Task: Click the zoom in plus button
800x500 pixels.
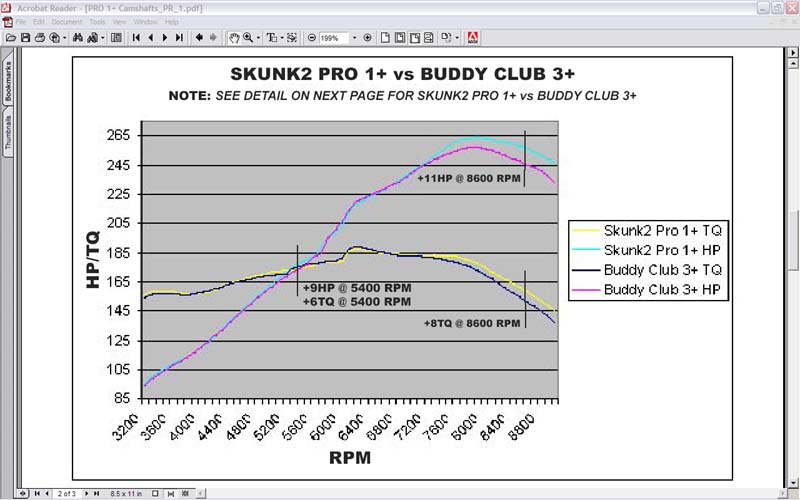Action: (x=367, y=38)
